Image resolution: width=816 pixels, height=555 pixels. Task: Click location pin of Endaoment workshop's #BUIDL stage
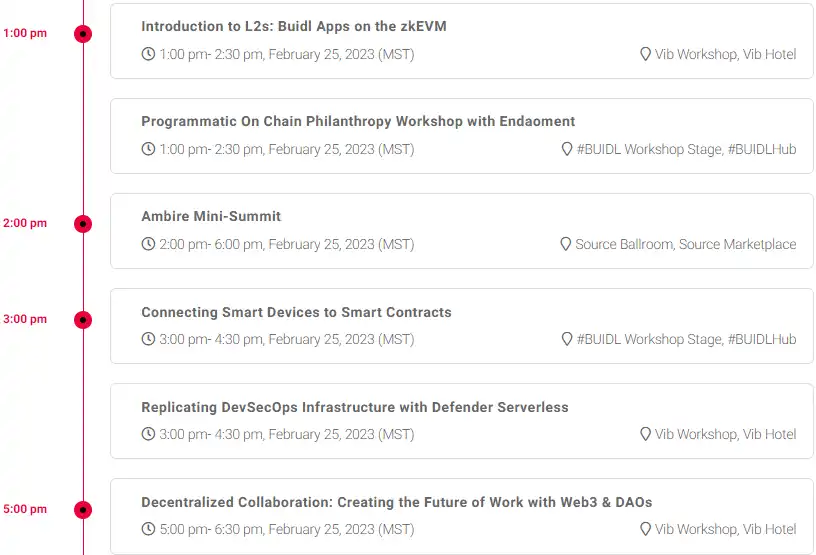tap(567, 149)
